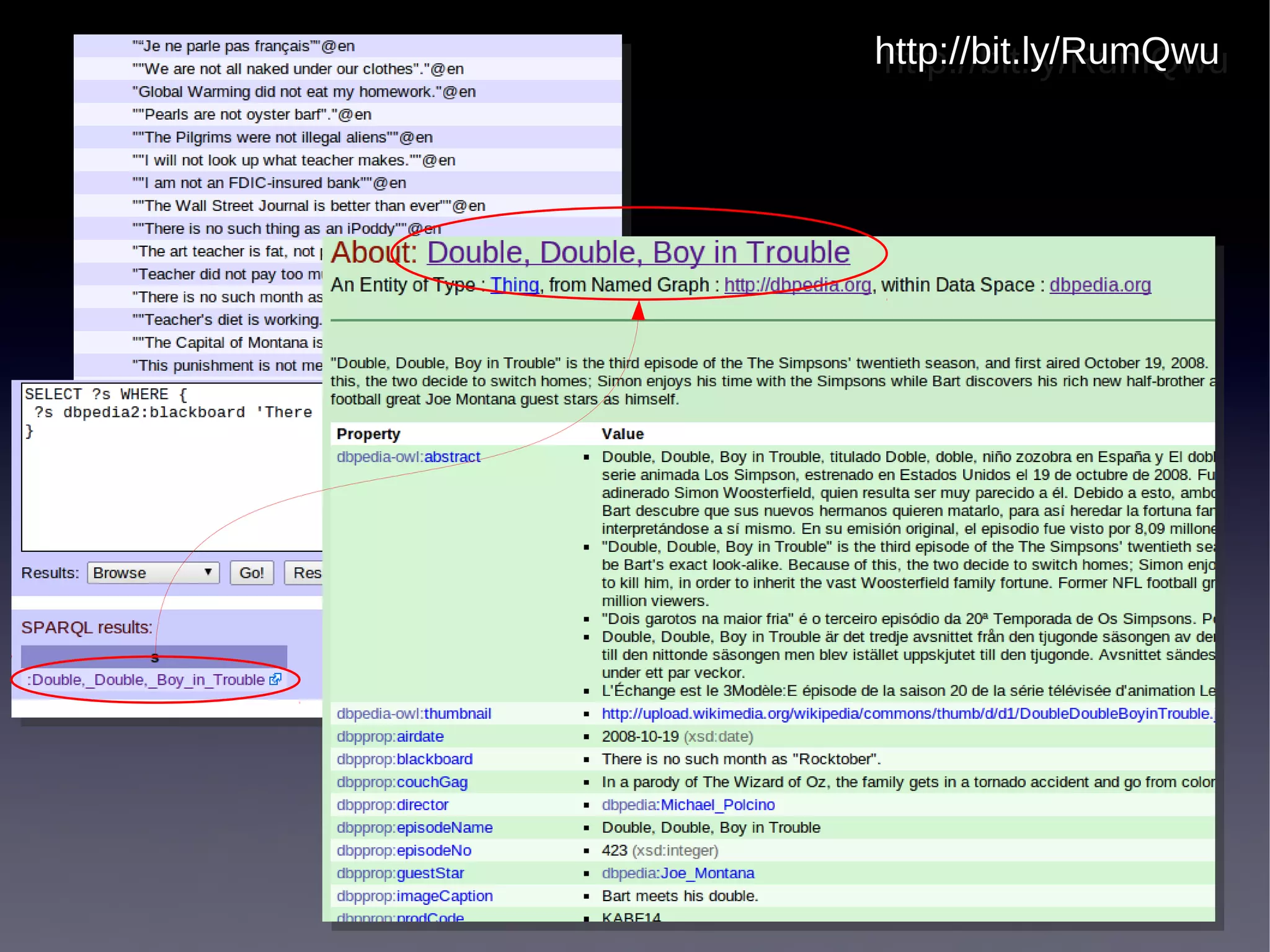Click the partially visible Reset button
Image resolution: width=1270 pixels, height=952 pixels.
pyautogui.click(x=304, y=572)
